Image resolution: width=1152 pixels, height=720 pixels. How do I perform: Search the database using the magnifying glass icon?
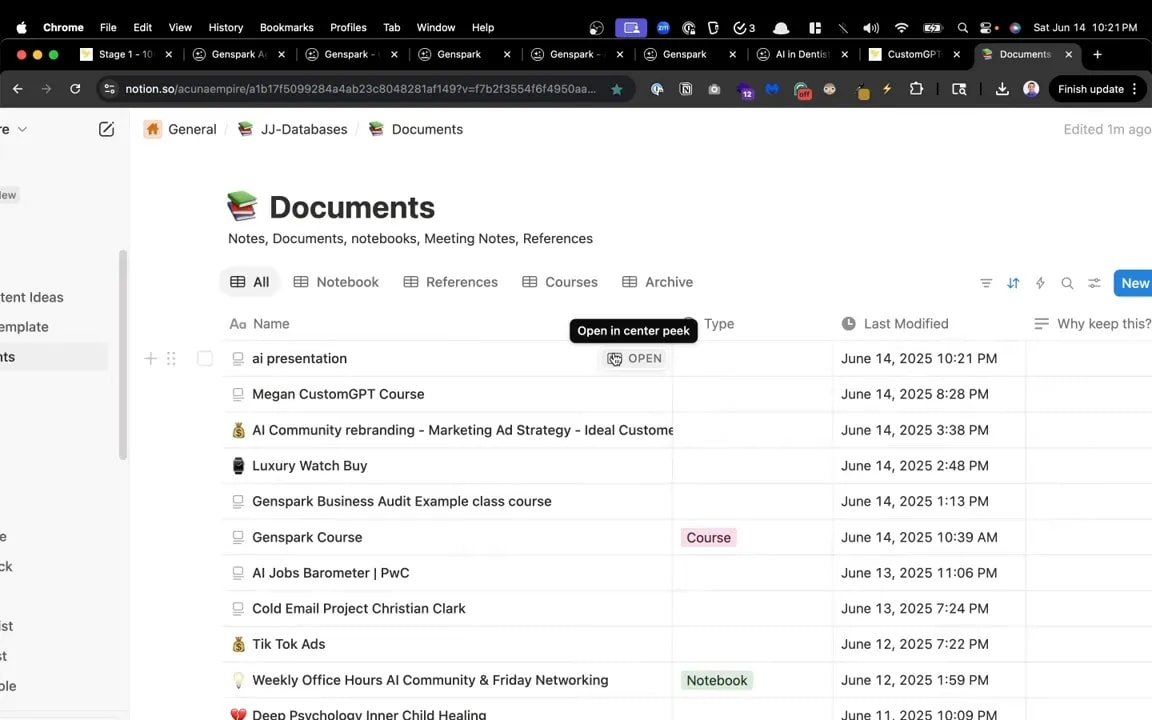(1067, 283)
